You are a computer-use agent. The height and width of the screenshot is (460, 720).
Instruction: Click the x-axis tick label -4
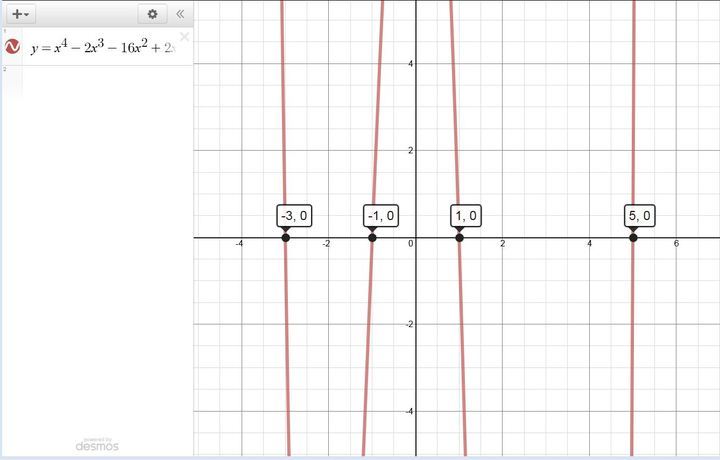239,244
